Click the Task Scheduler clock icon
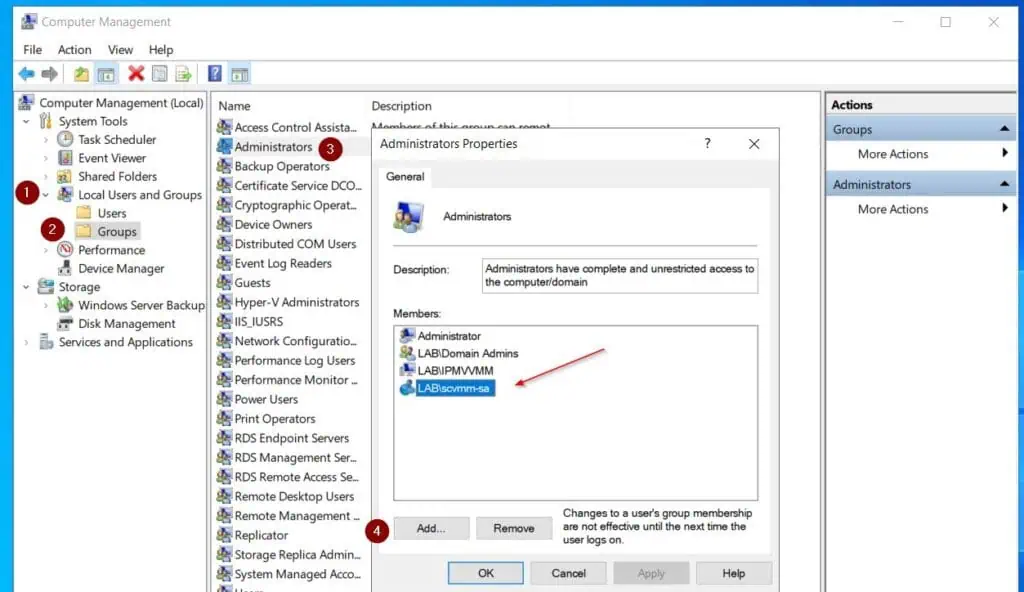This screenshot has height=592, width=1024. [x=65, y=139]
